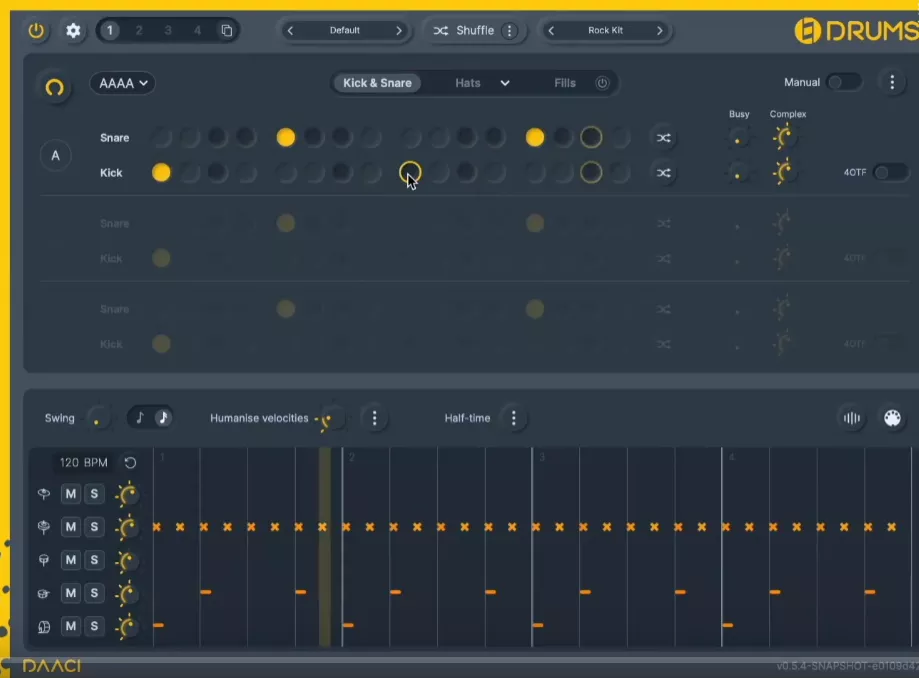This screenshot has width=919, height=678.
Task: Click the tom instrument icon in third row
Action: pos(43,561)
